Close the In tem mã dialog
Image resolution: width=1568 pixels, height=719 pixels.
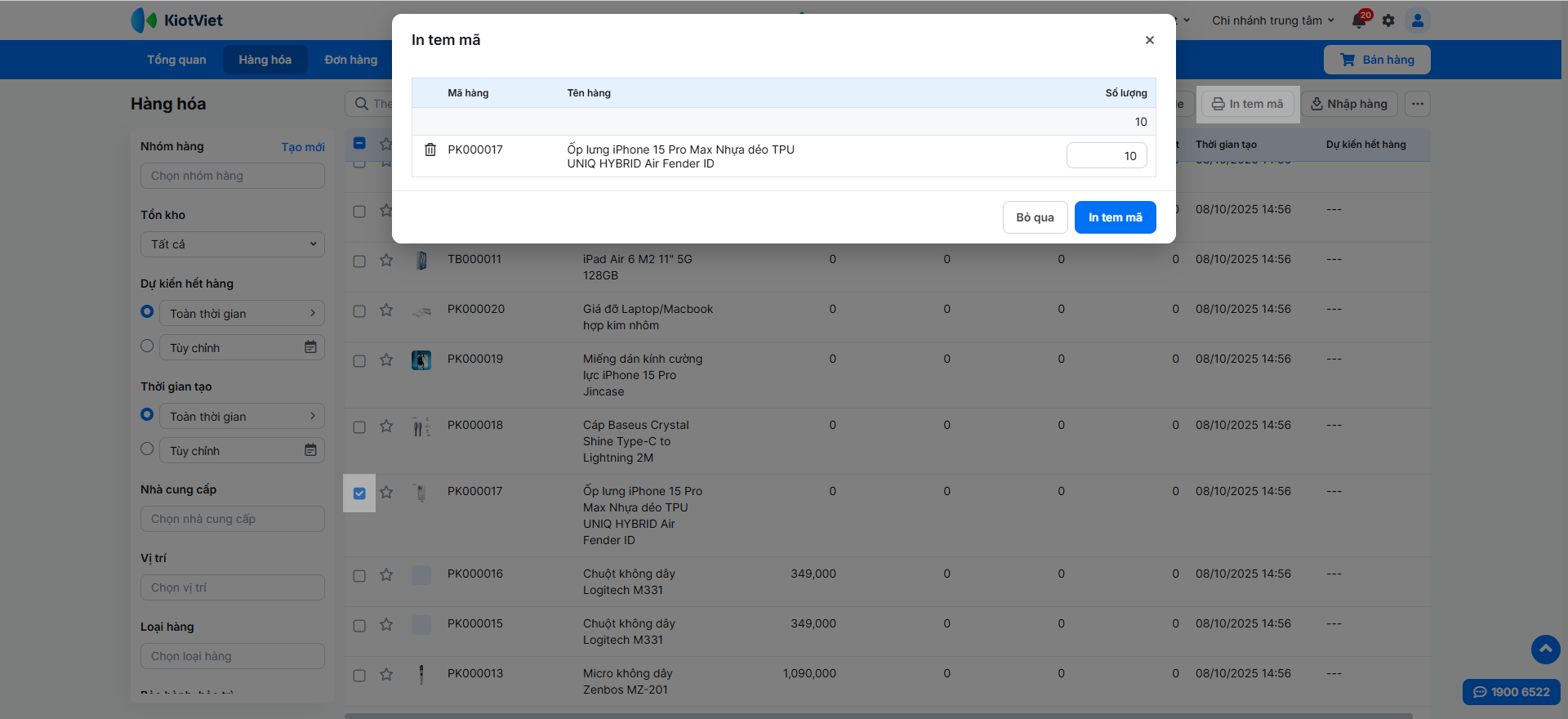(x=1149, y=40)
